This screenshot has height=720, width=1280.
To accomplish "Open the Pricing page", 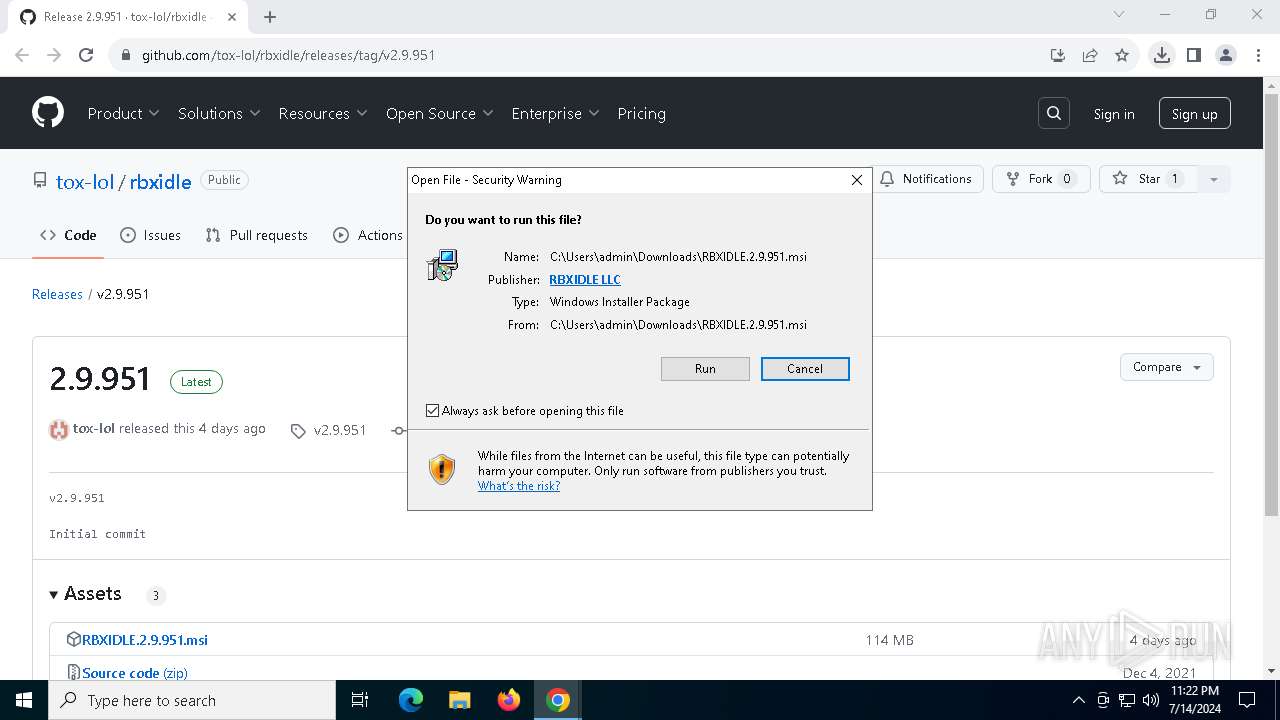I will (x=642, y=113).
